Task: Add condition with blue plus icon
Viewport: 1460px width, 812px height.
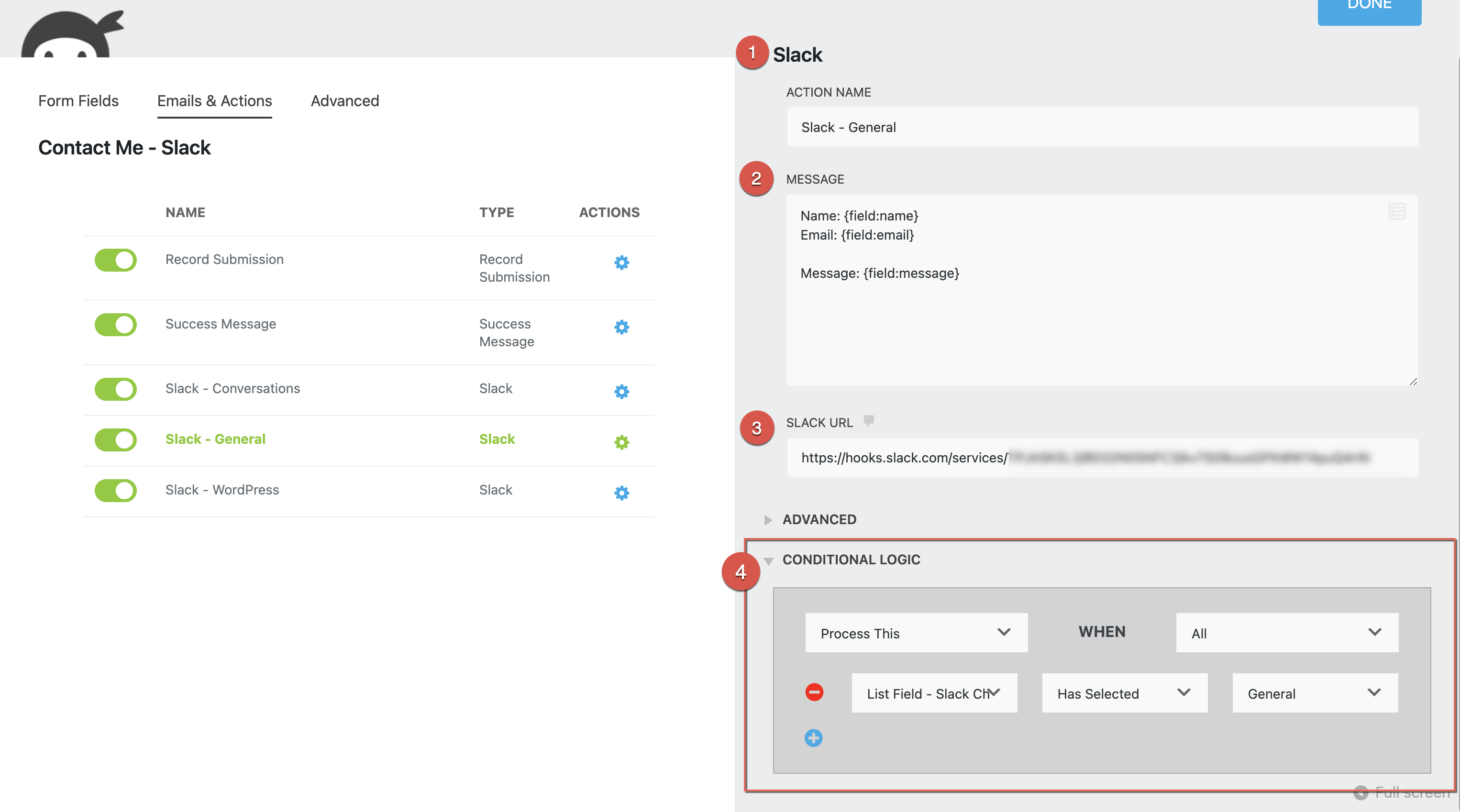Action: tap(813, 738)
